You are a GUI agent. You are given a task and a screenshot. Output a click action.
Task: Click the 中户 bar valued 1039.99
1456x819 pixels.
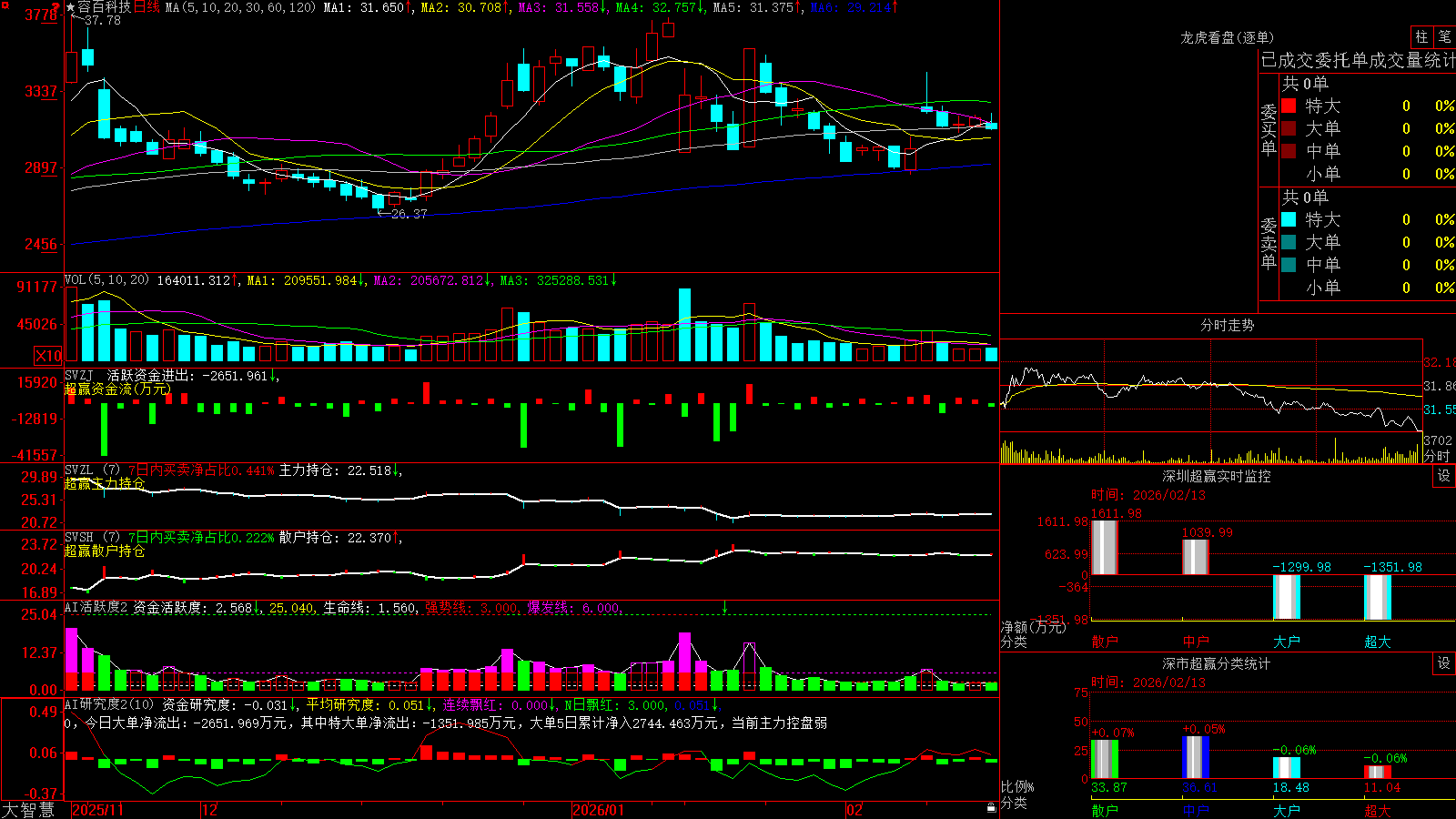1196,557
